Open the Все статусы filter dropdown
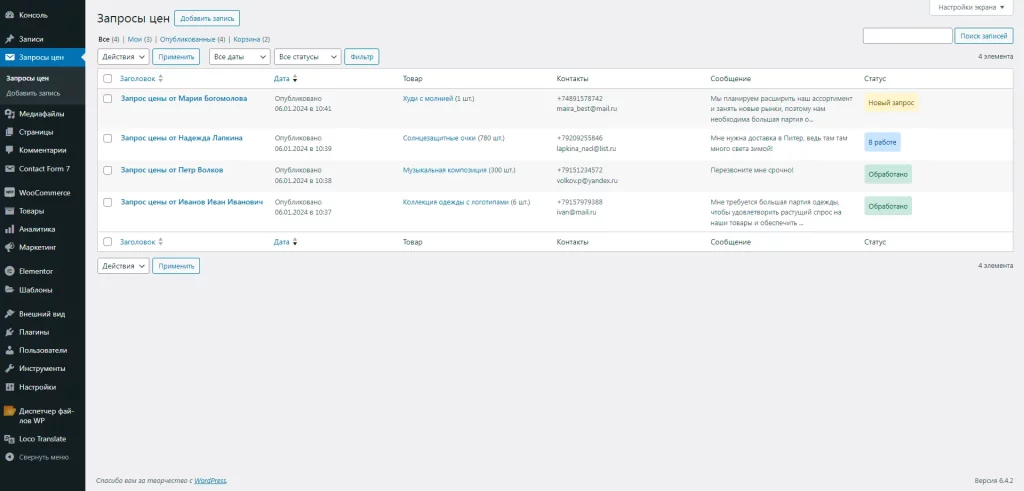 308,57
